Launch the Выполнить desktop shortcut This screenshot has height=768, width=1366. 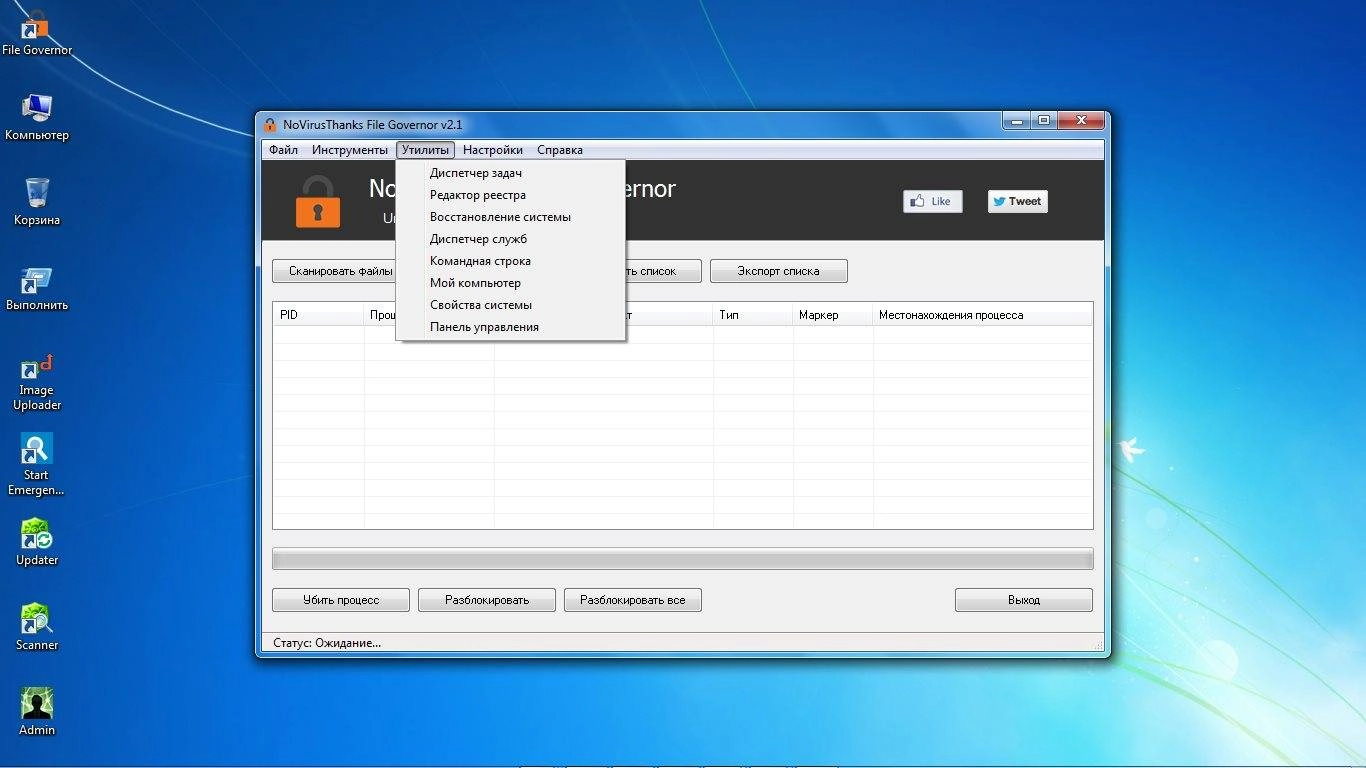[x=37, y=288]
